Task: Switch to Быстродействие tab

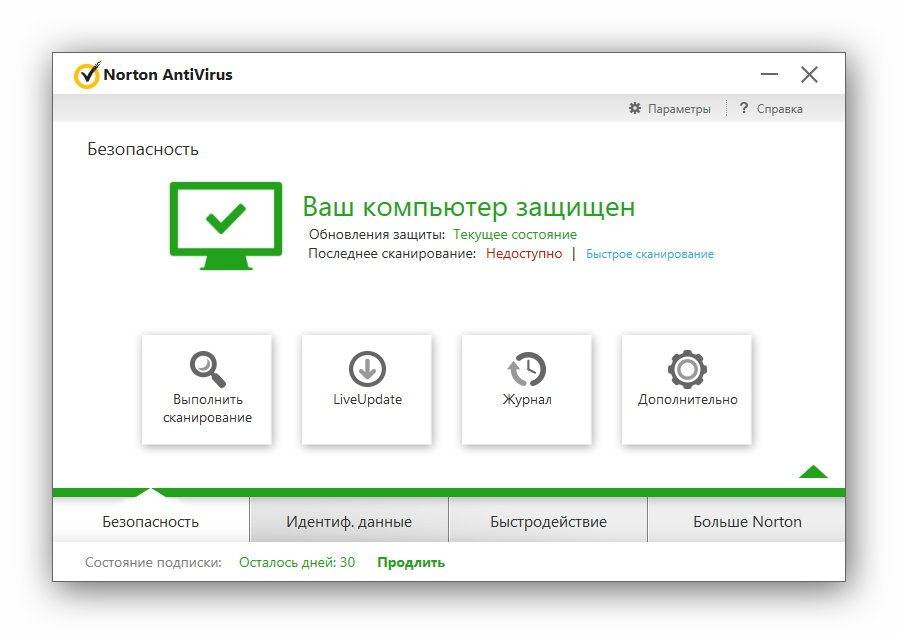Action: pos(548,521)
